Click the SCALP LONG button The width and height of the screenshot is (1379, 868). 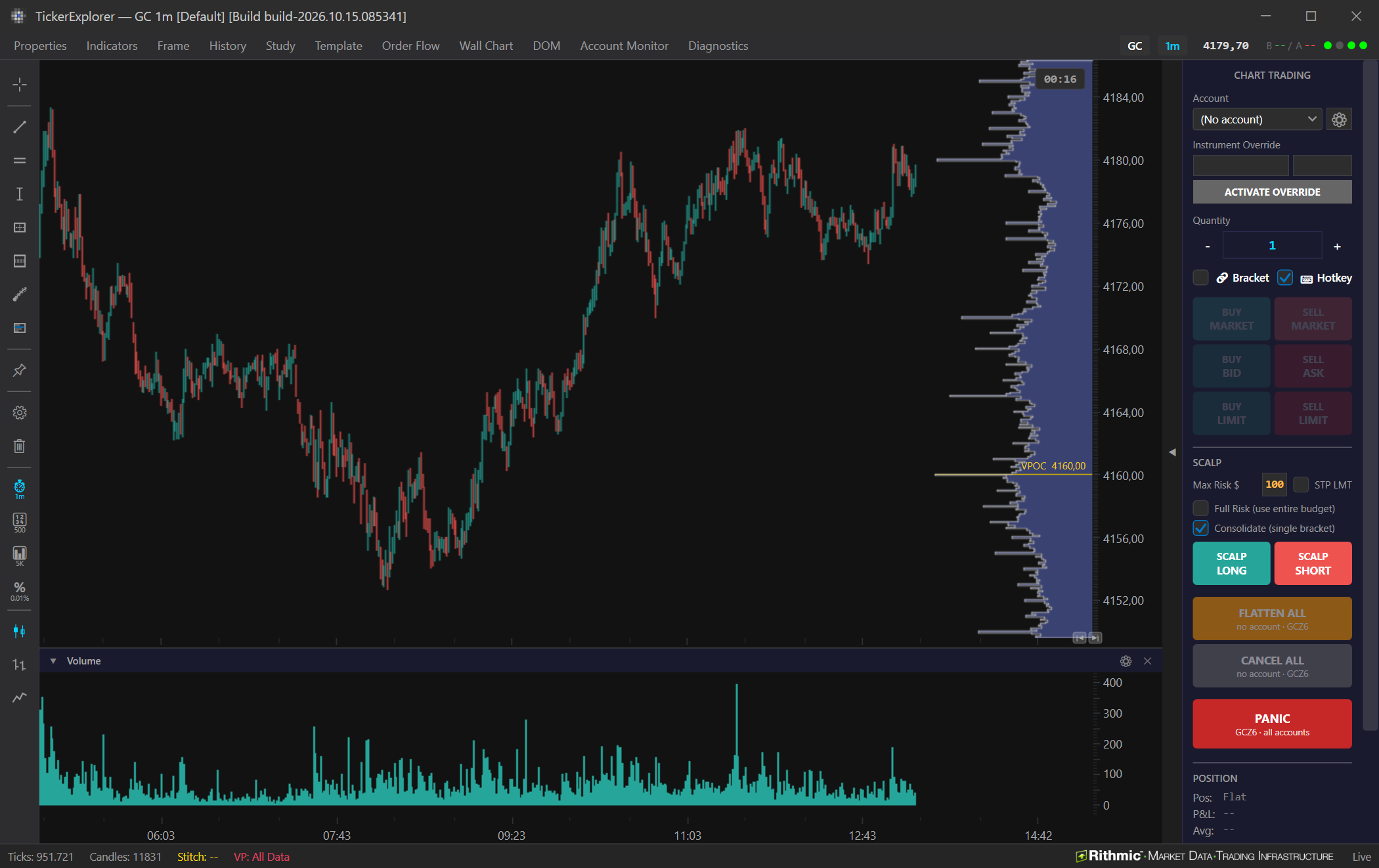(1231, 563)
